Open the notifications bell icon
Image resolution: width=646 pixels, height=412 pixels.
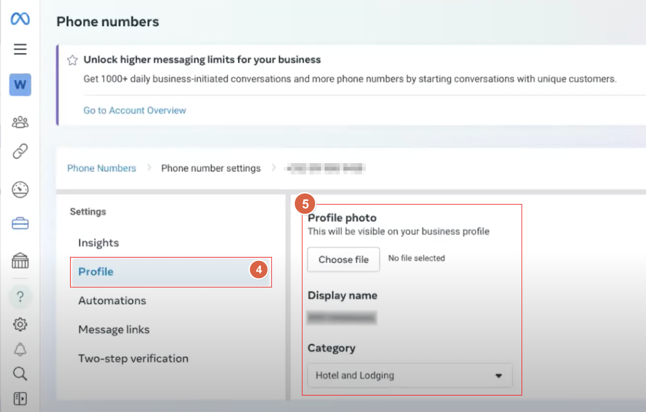tap(20, 349)
